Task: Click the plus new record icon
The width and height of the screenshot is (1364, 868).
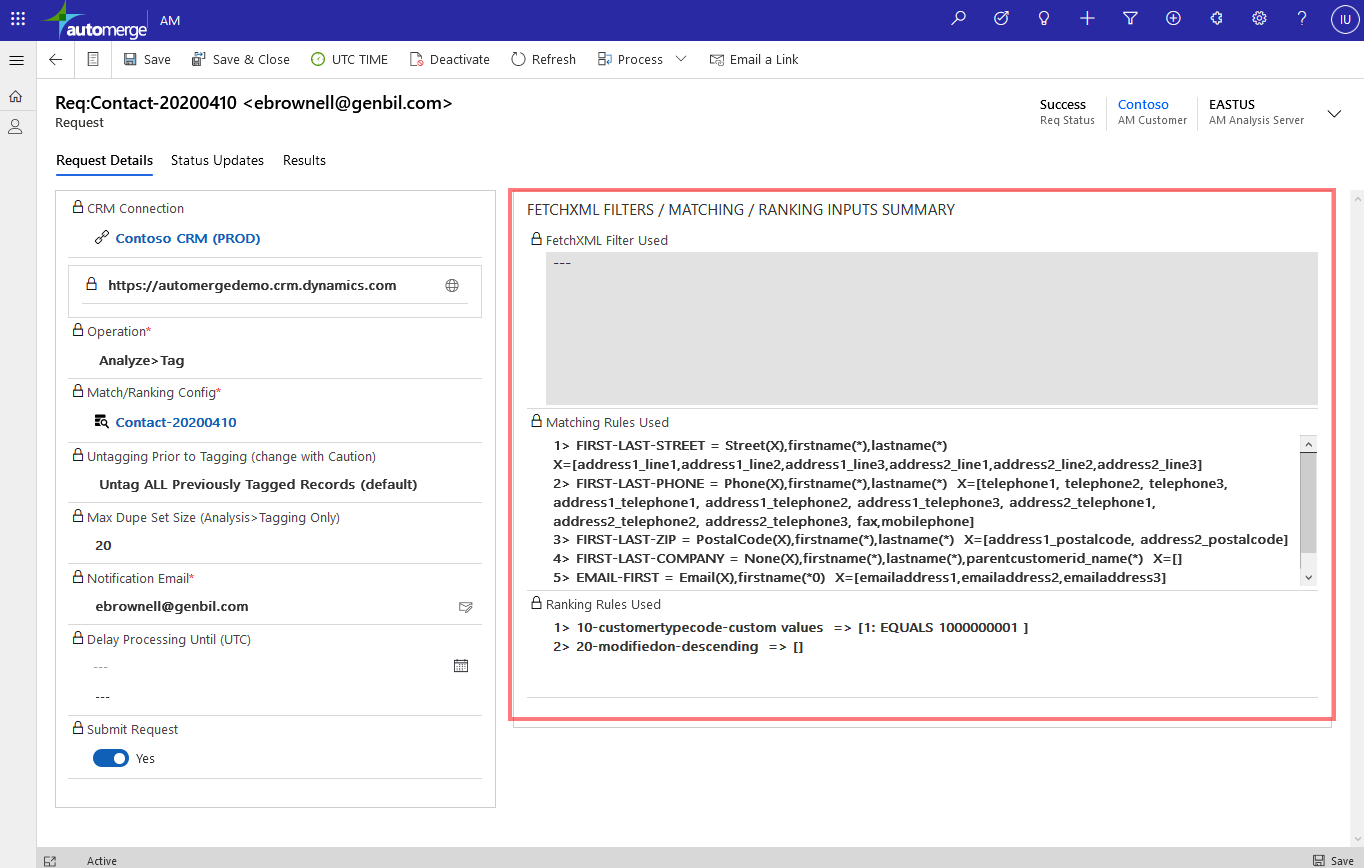Action: (x=1087, y=19)
